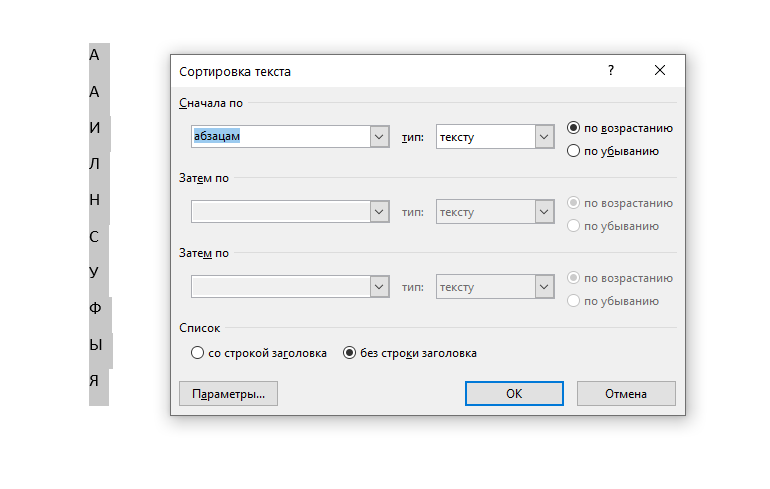Select the по убыванию option for first sort
The image size is (770, 489).
[573, 151]
